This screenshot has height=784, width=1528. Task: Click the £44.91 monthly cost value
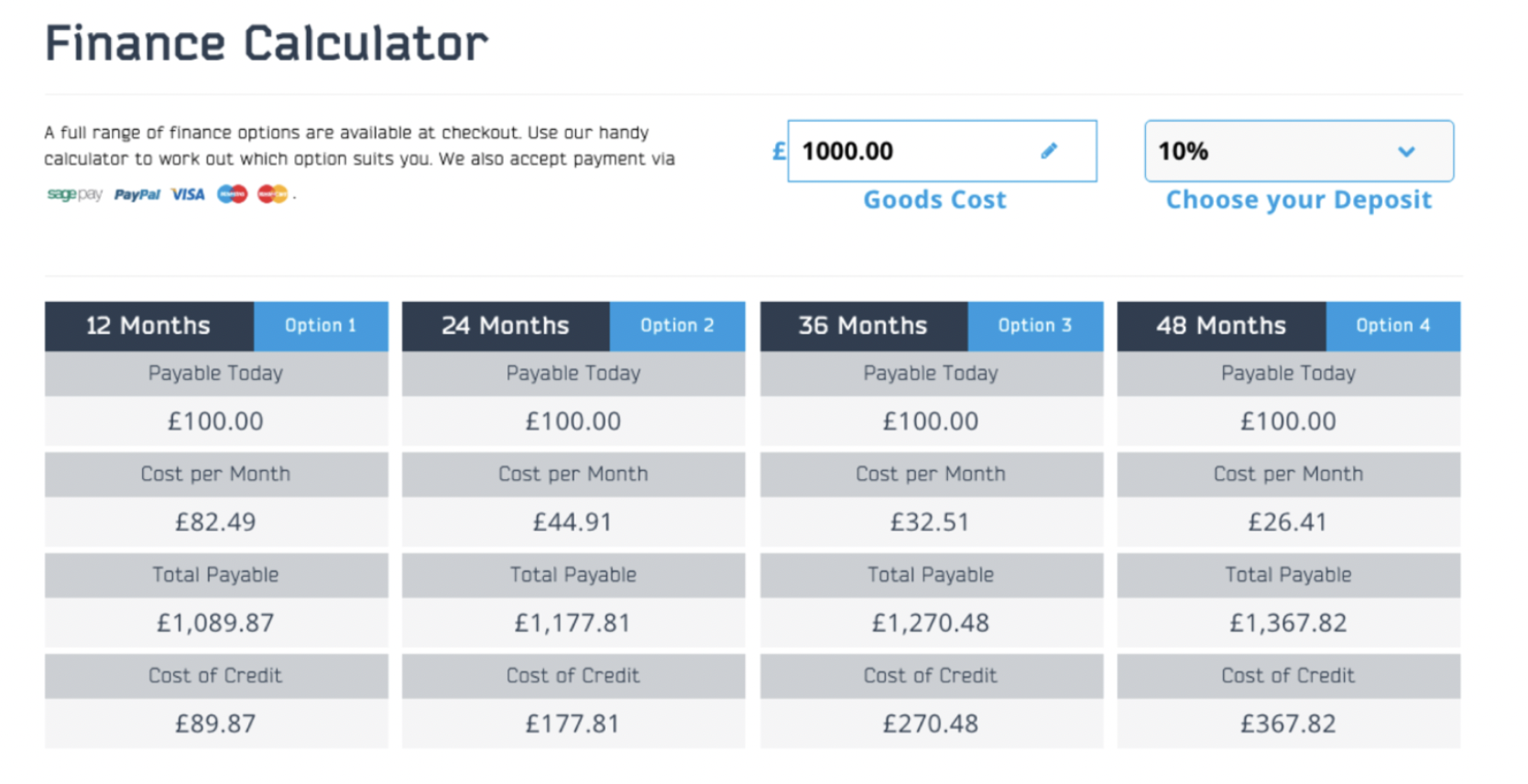pyautogui.click(x=573, y=522)
